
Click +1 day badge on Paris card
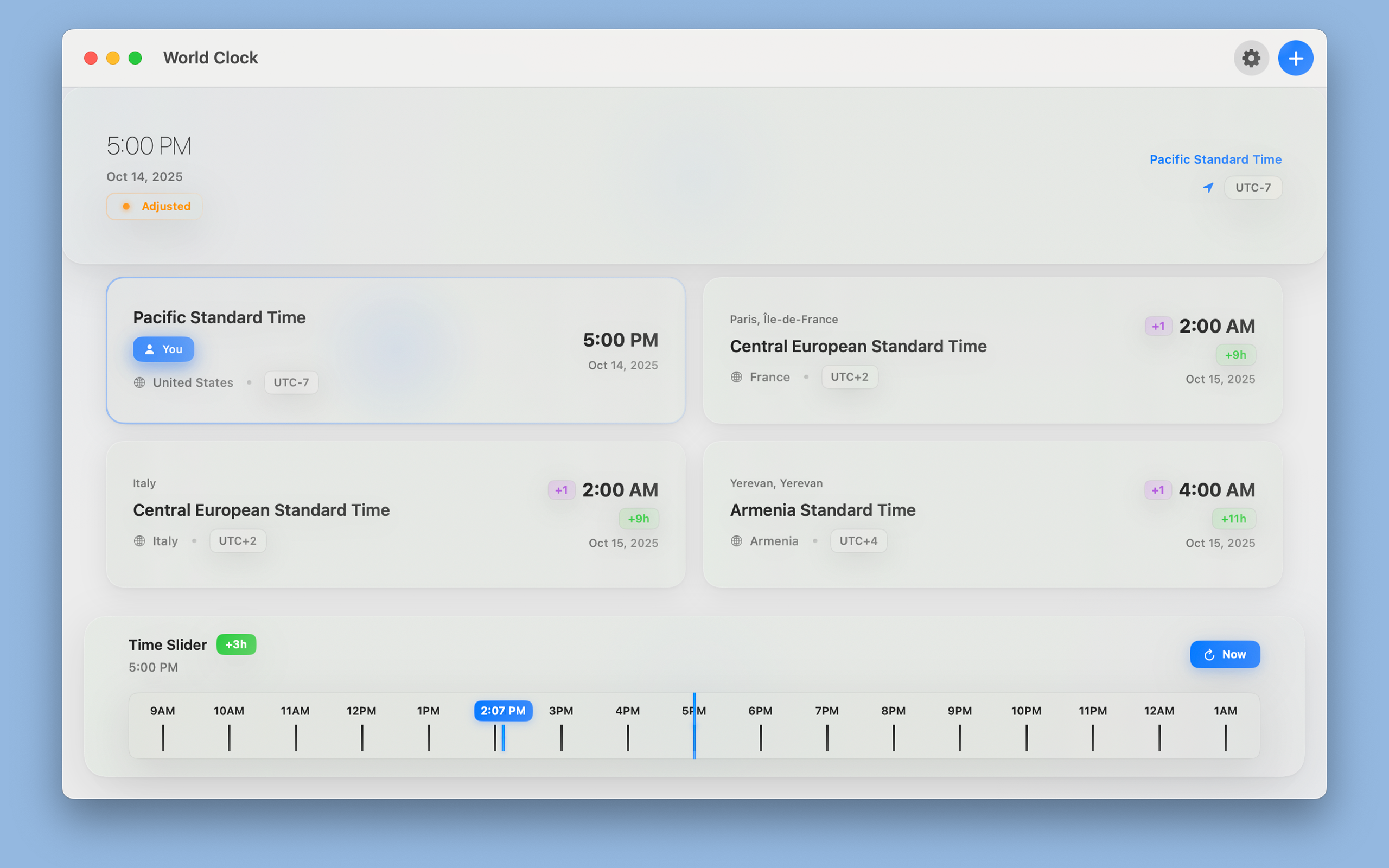click(x=1158, y=326)
